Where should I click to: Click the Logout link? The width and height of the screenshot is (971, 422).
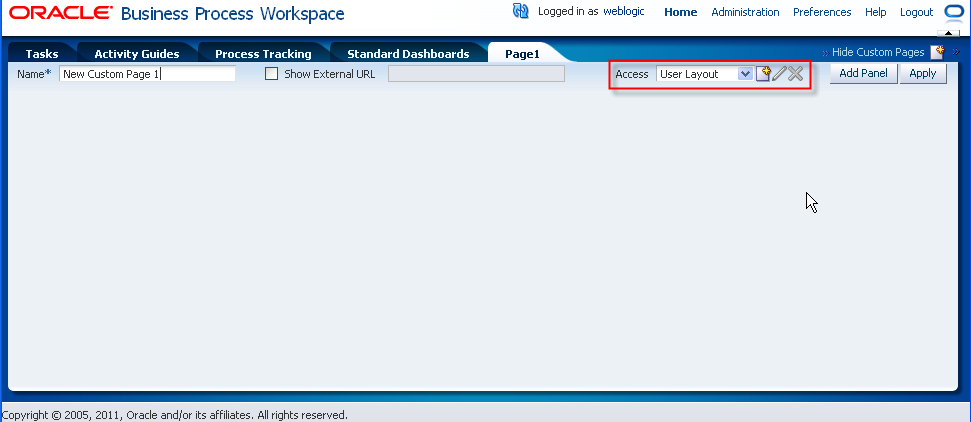(x=917, y=12)
